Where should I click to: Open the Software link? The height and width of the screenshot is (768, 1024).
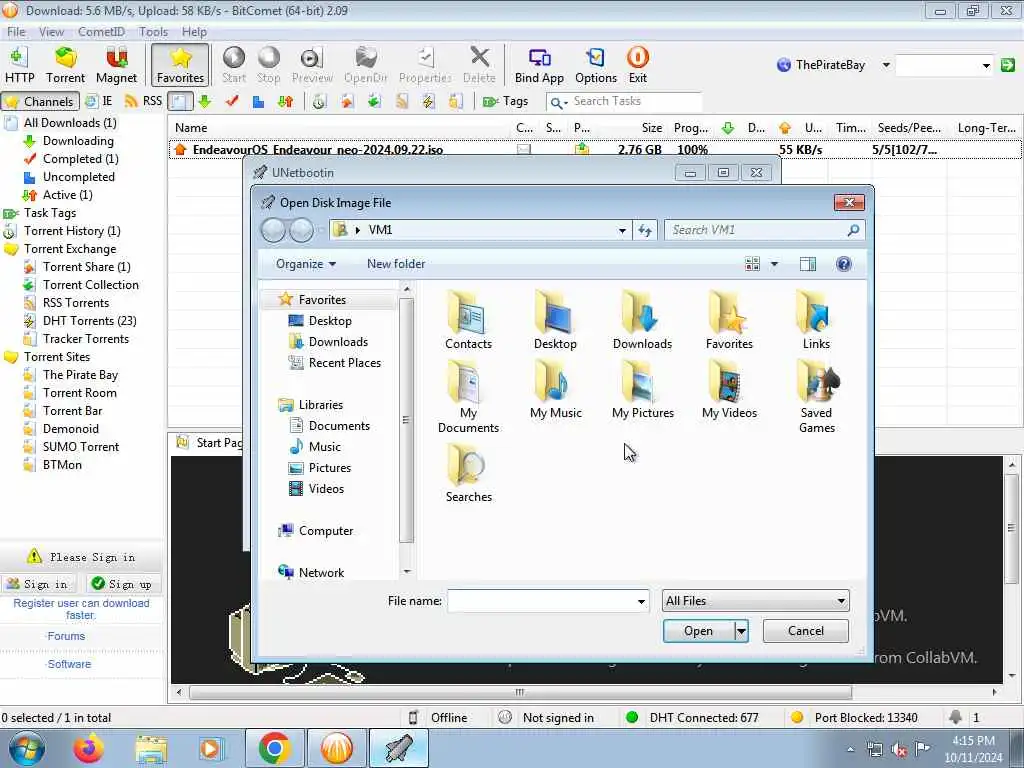[x=69, y=664]
